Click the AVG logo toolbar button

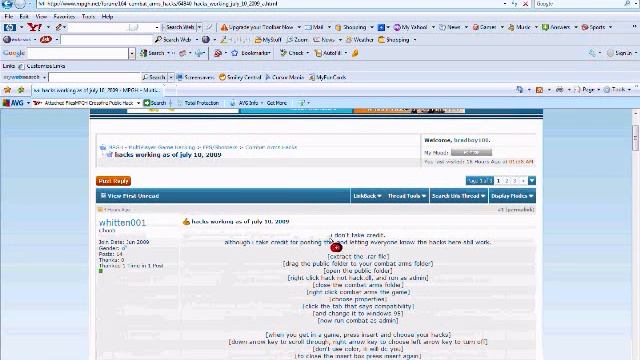tap(13, 103)
